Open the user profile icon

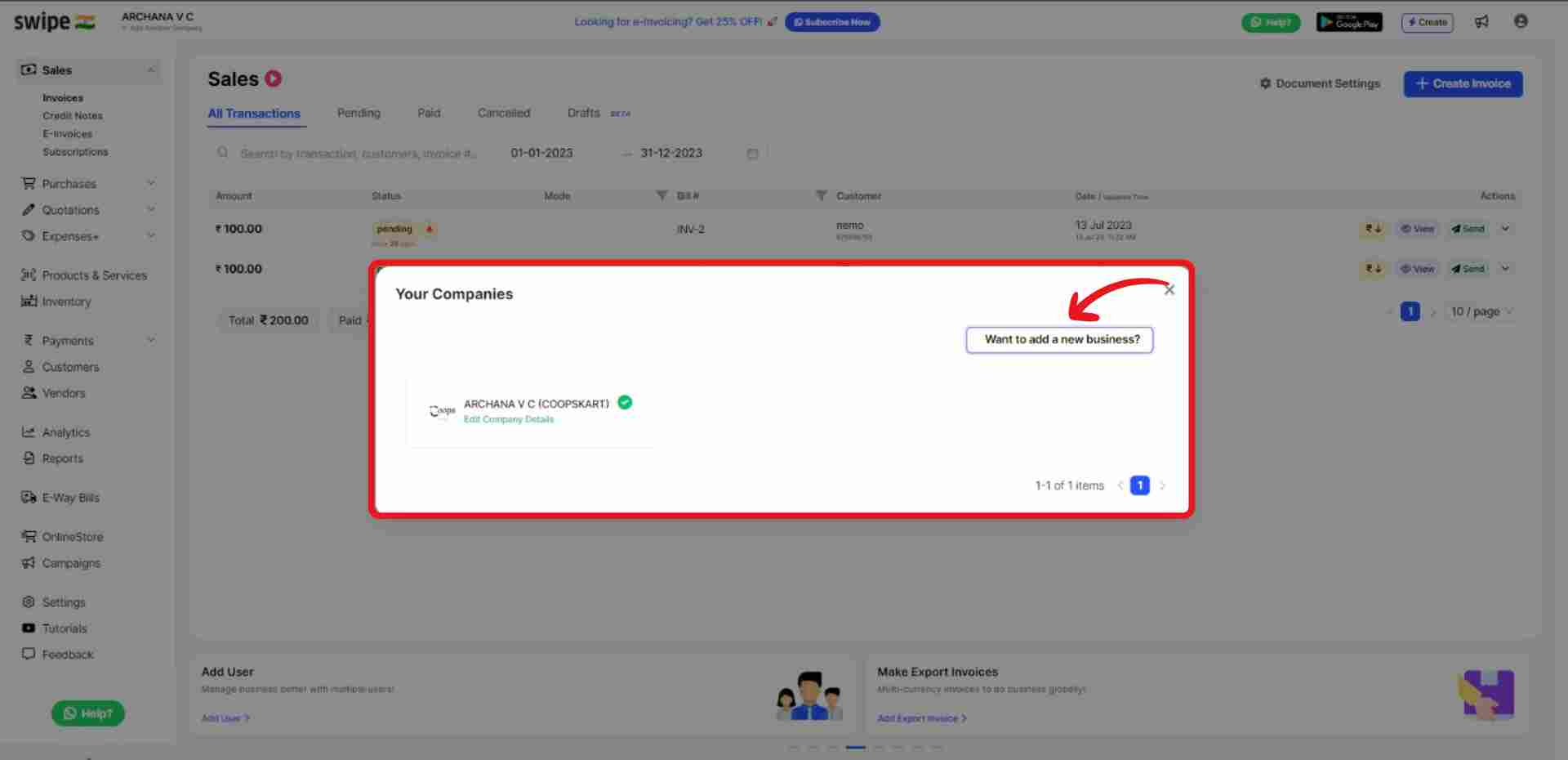coord(1521,21)
